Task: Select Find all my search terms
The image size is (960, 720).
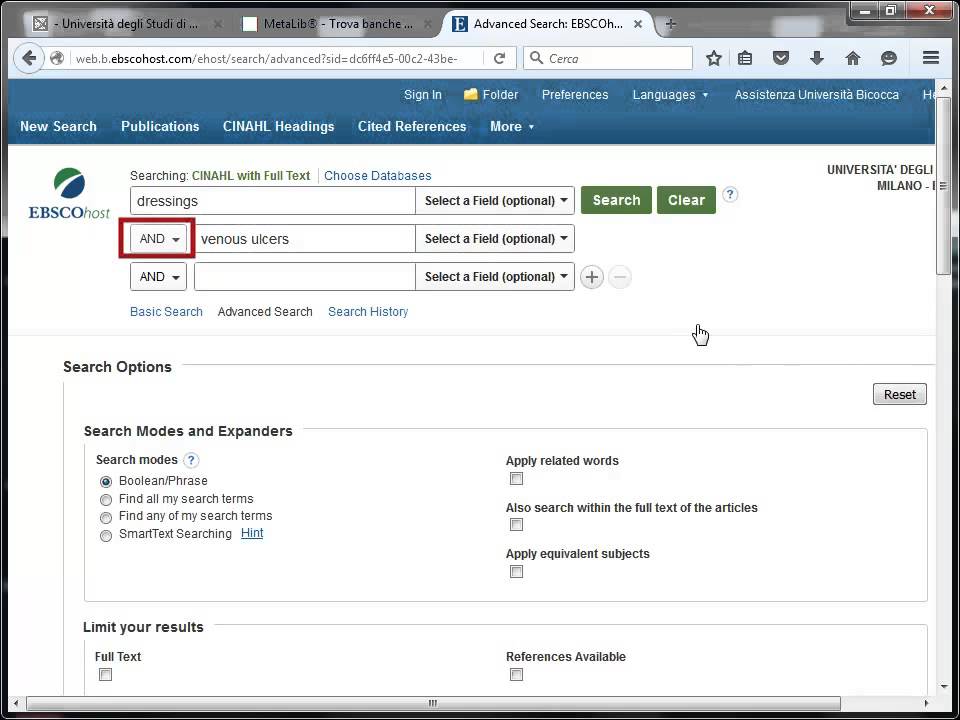Action: [106, 499]
